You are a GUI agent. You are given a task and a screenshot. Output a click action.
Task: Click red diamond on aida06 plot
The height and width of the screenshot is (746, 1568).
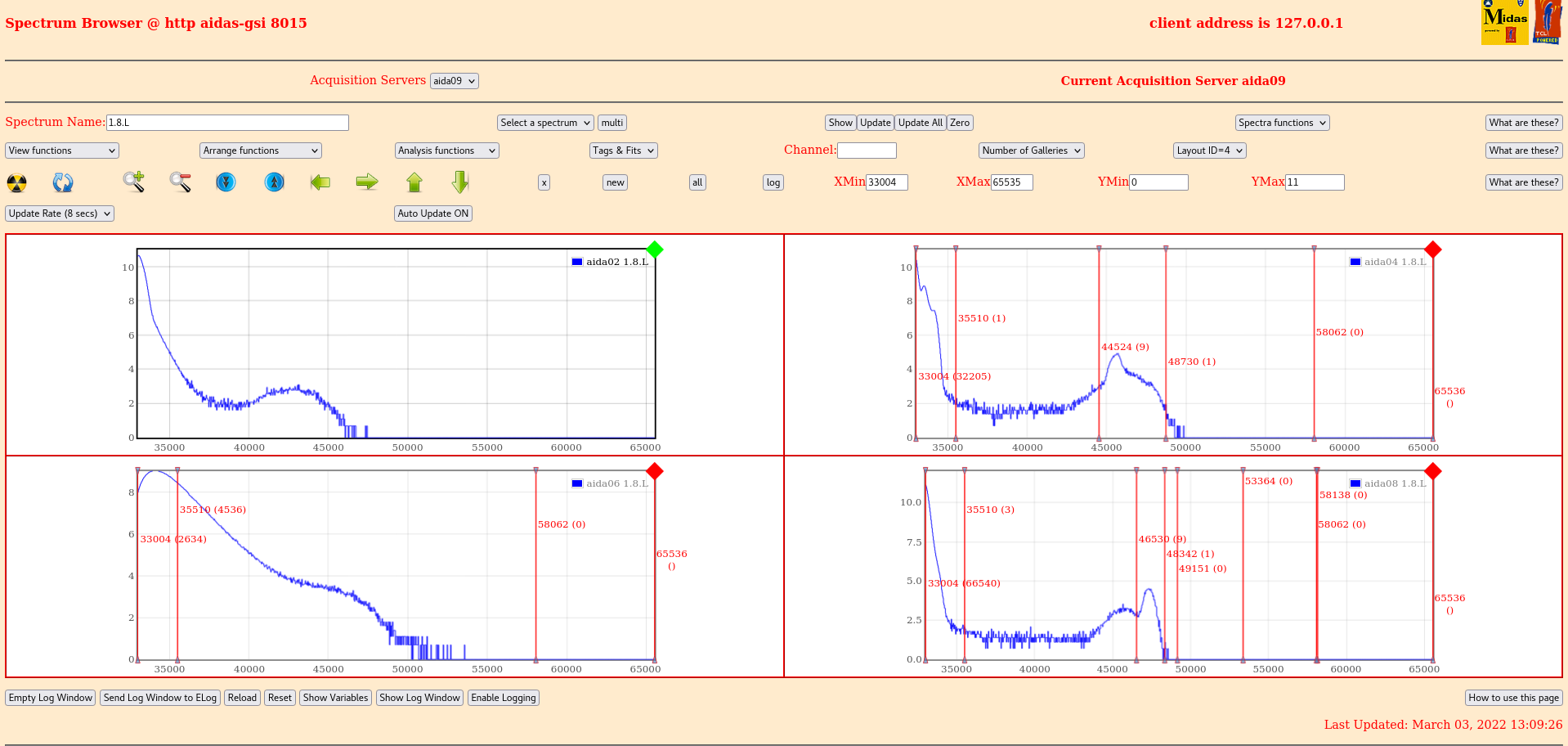[x=655, y=471]
